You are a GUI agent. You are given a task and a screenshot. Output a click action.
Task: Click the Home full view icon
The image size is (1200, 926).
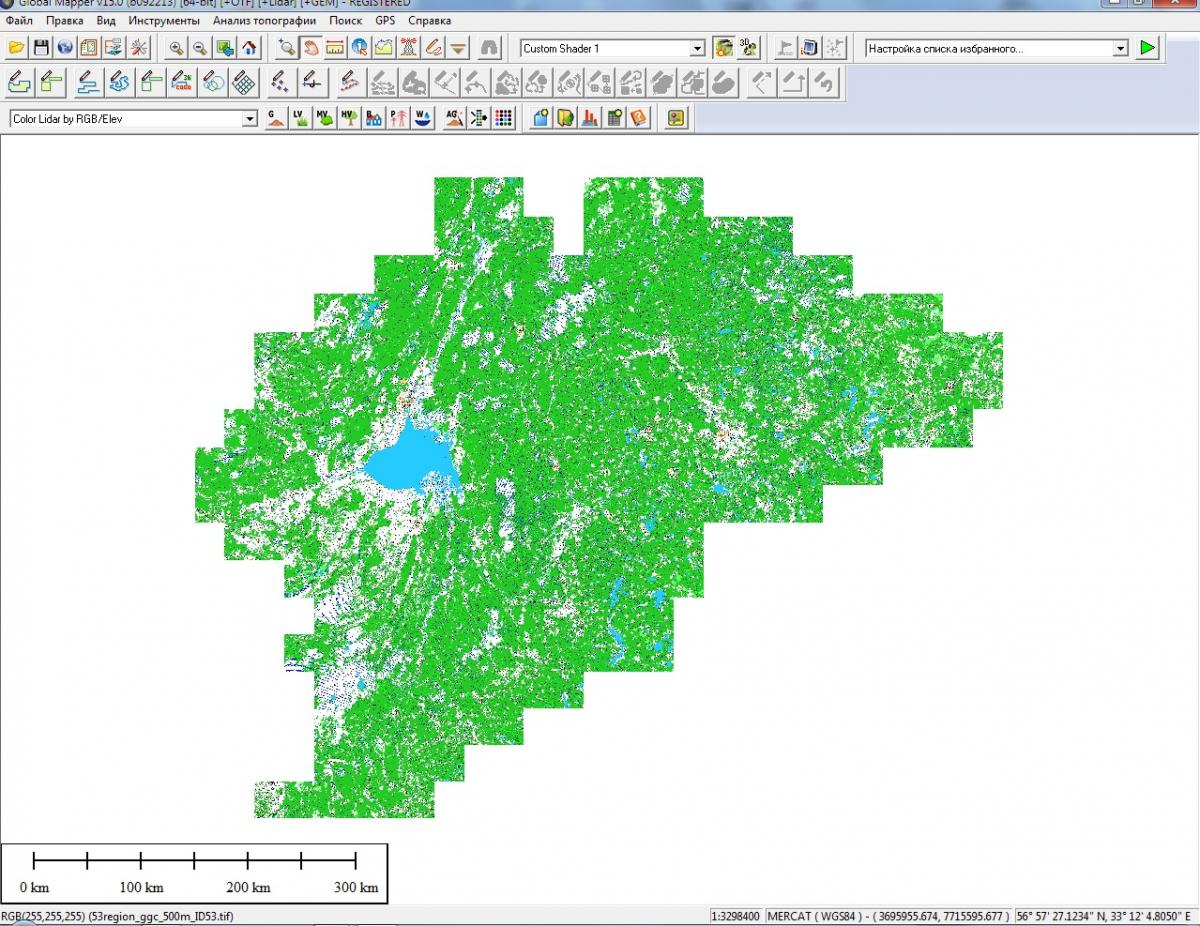click(249, 48)
